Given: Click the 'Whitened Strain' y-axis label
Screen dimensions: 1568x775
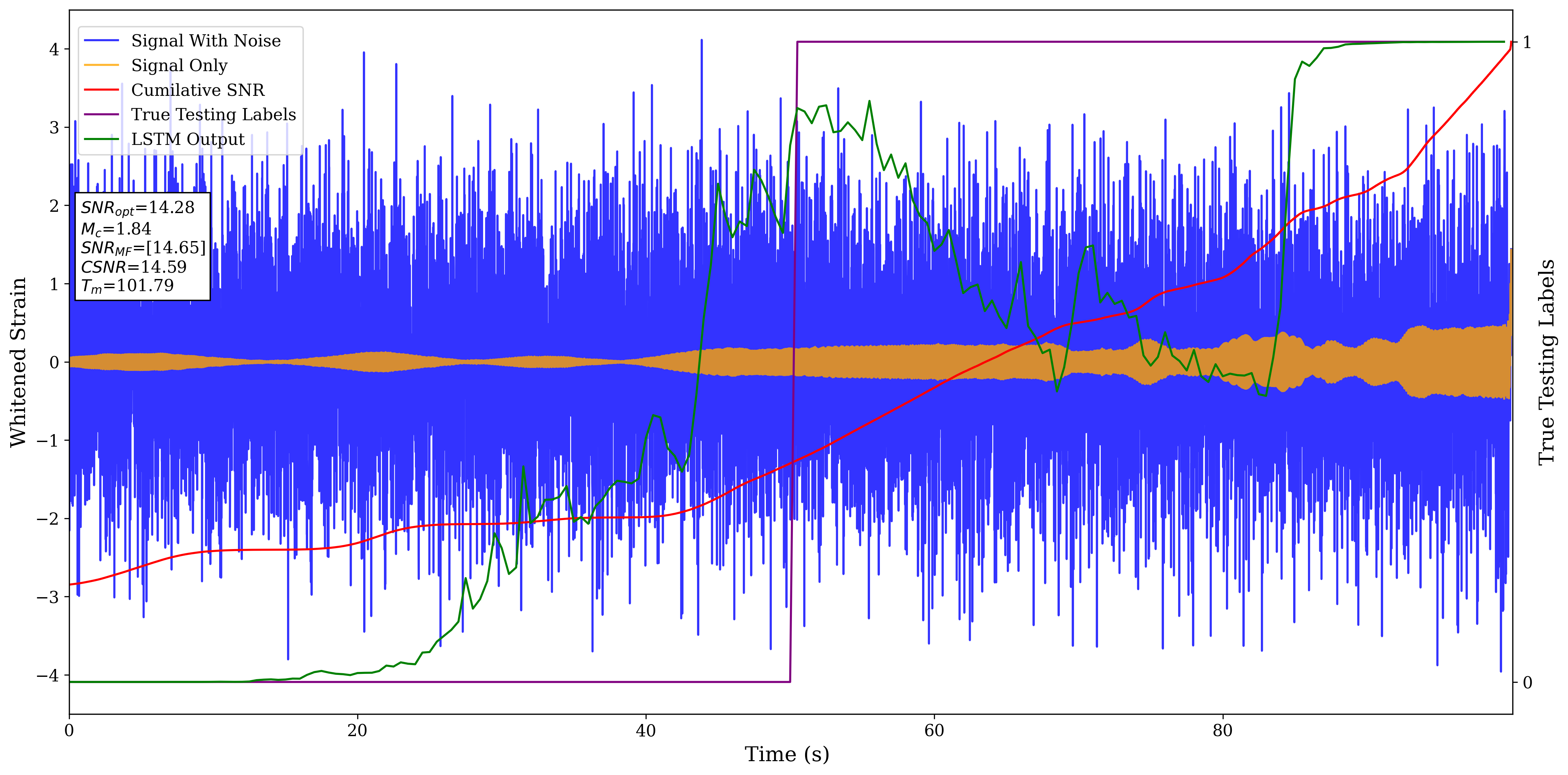Looking at the screenshot, I should pos(19,362).
